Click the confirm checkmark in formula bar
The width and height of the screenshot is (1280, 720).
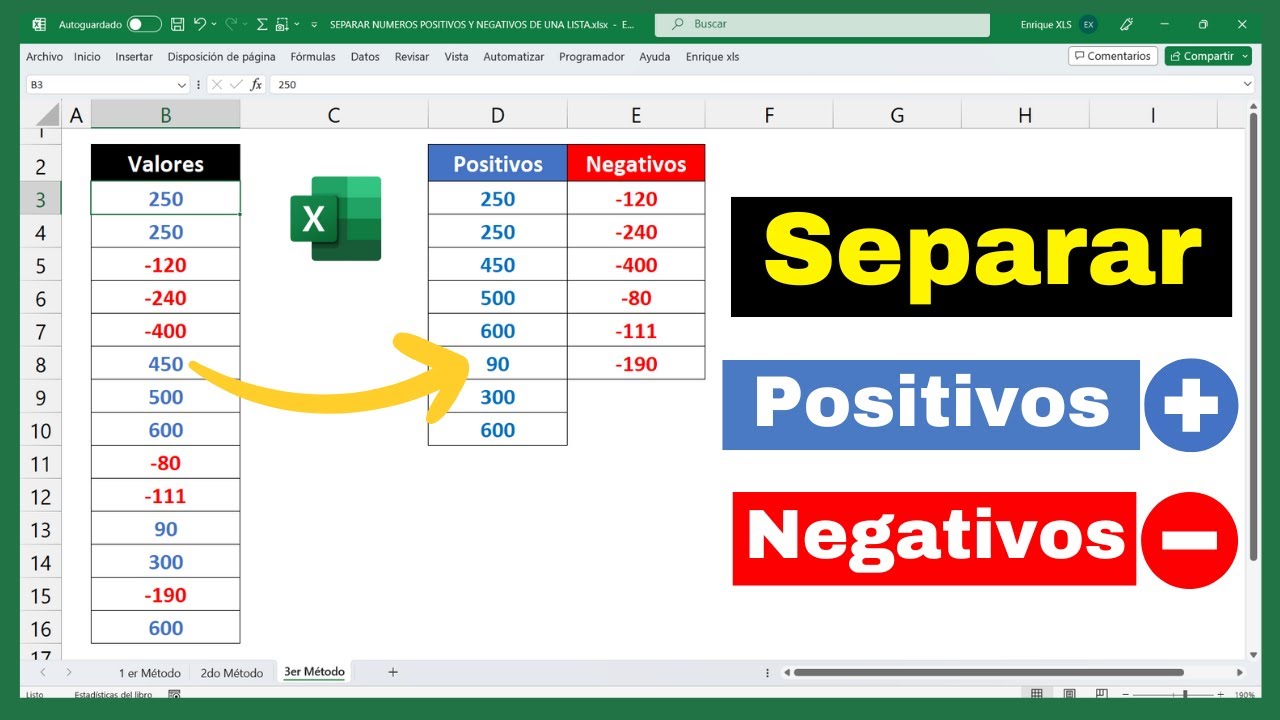pyautogui.click(x=236, y=85)
